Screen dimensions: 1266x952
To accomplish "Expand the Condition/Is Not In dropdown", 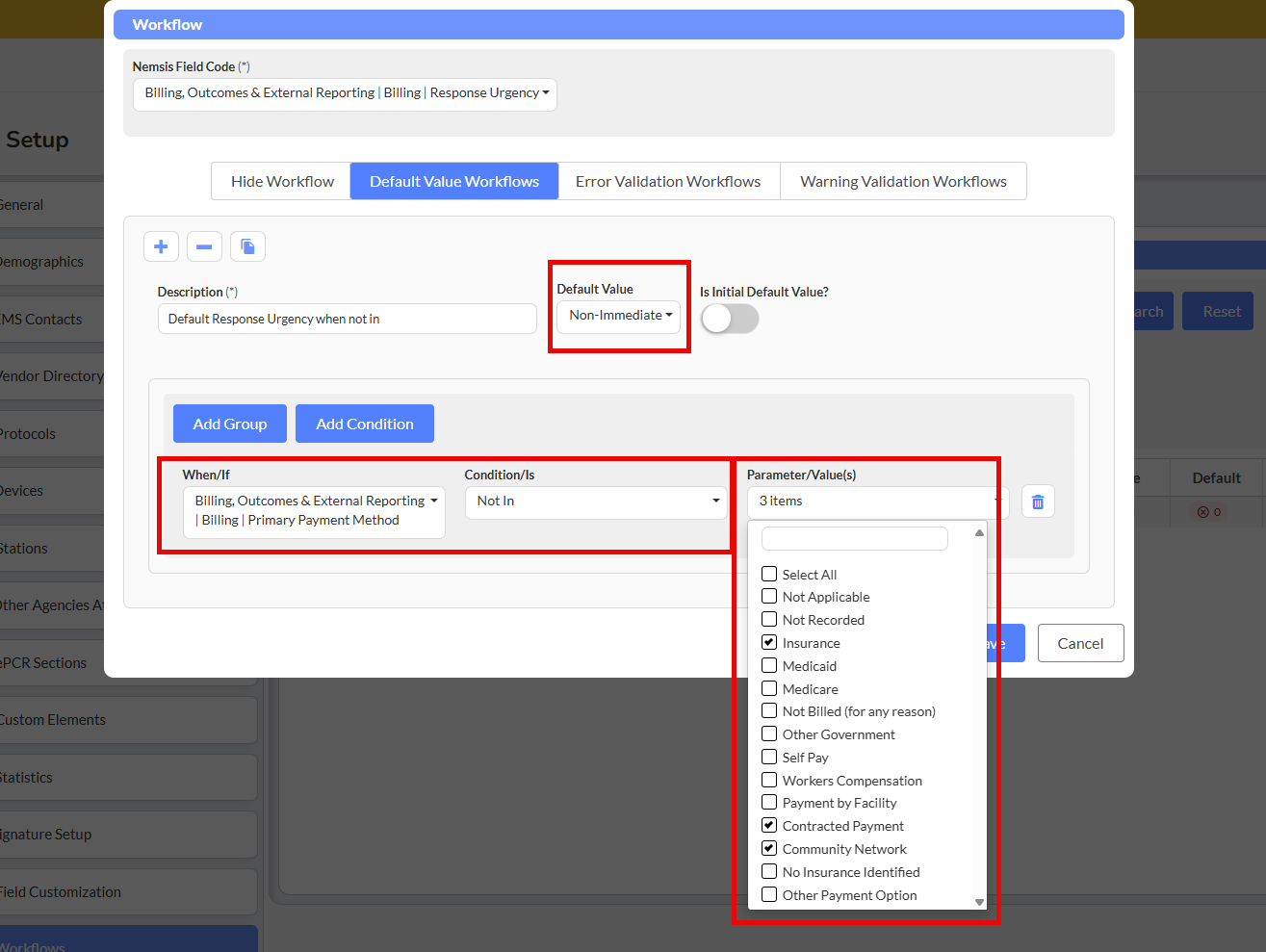I will 596,502.
